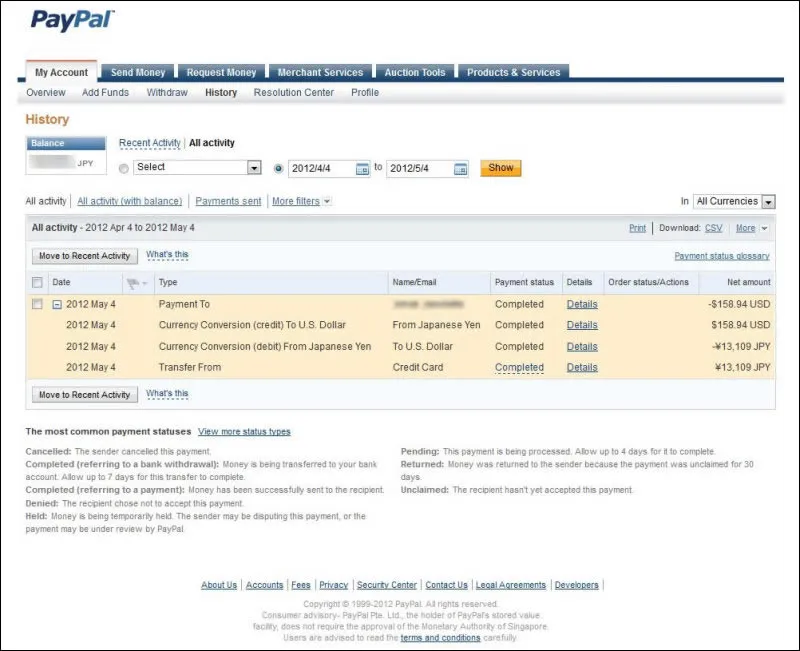The height and width of the screenshot is (651, 800).
Task: Select the radio button beside Select dropdown
Action: [123, 168]
